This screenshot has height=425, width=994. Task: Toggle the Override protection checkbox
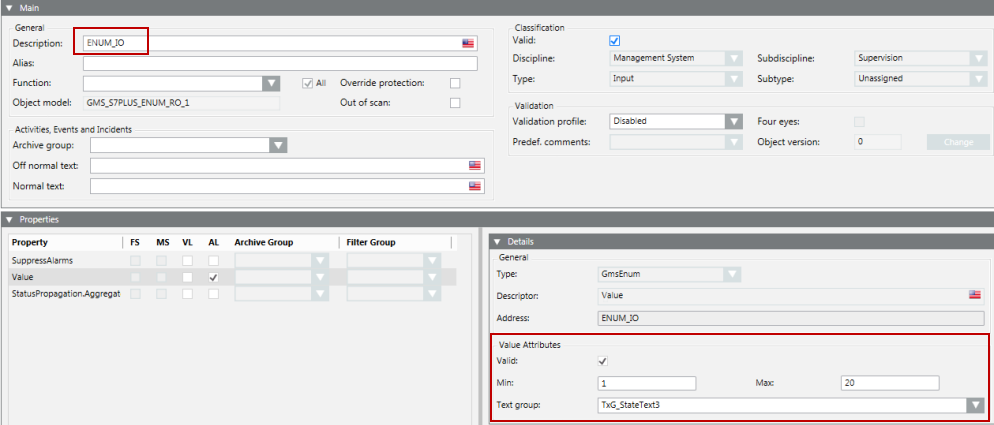point(455,83)
